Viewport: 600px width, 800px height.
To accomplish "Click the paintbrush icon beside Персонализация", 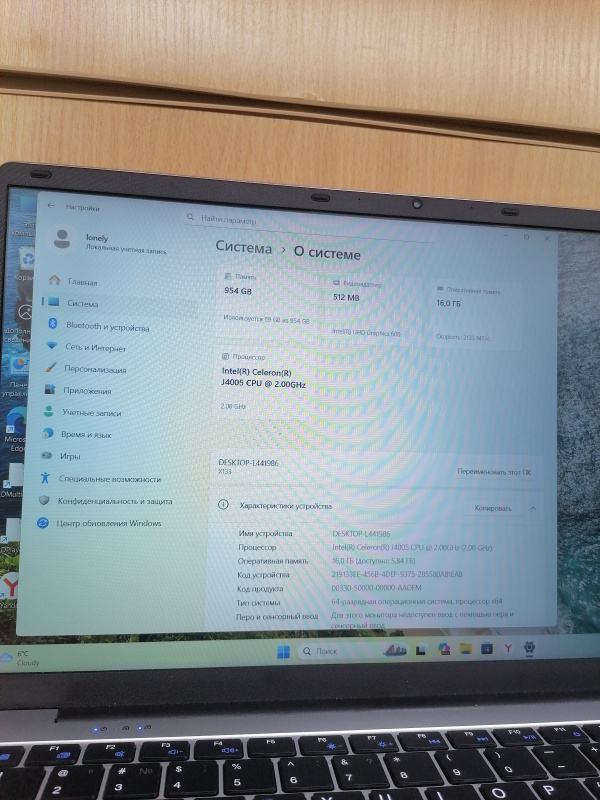I will 51,367.
